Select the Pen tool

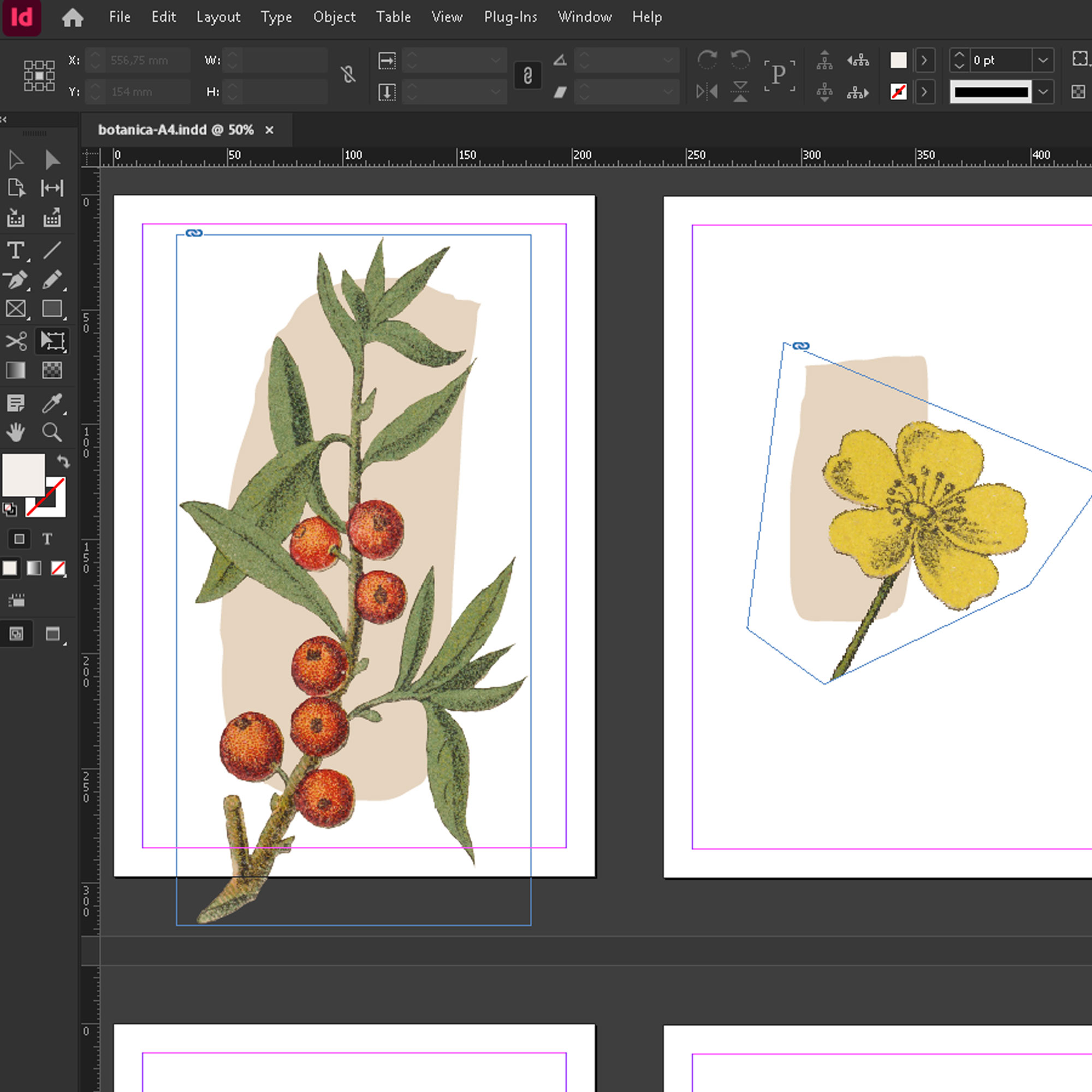coord(16,280)
